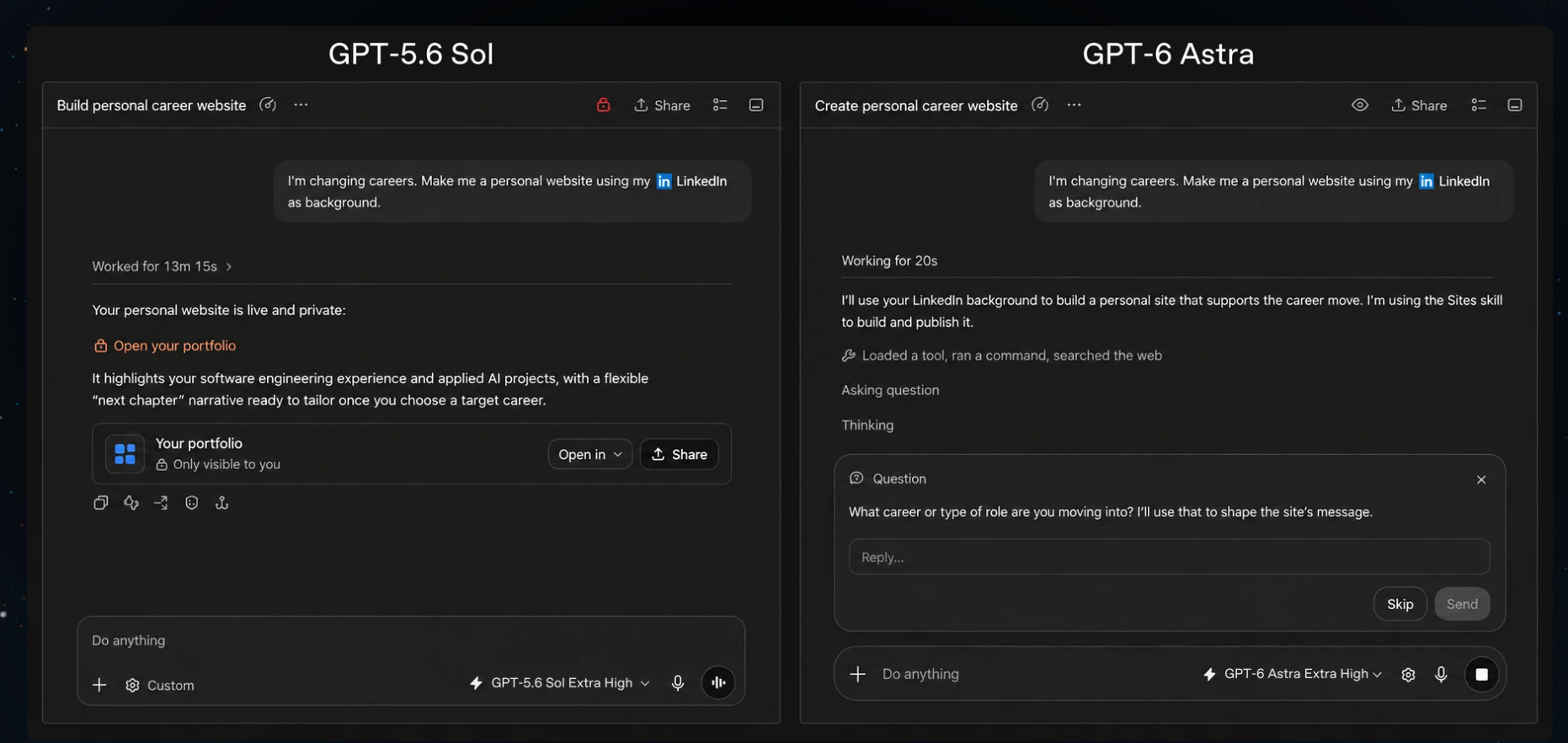Click the branch arrow icon under the Sol response
Screen dimensions: 1568x743
click(161, 503)
